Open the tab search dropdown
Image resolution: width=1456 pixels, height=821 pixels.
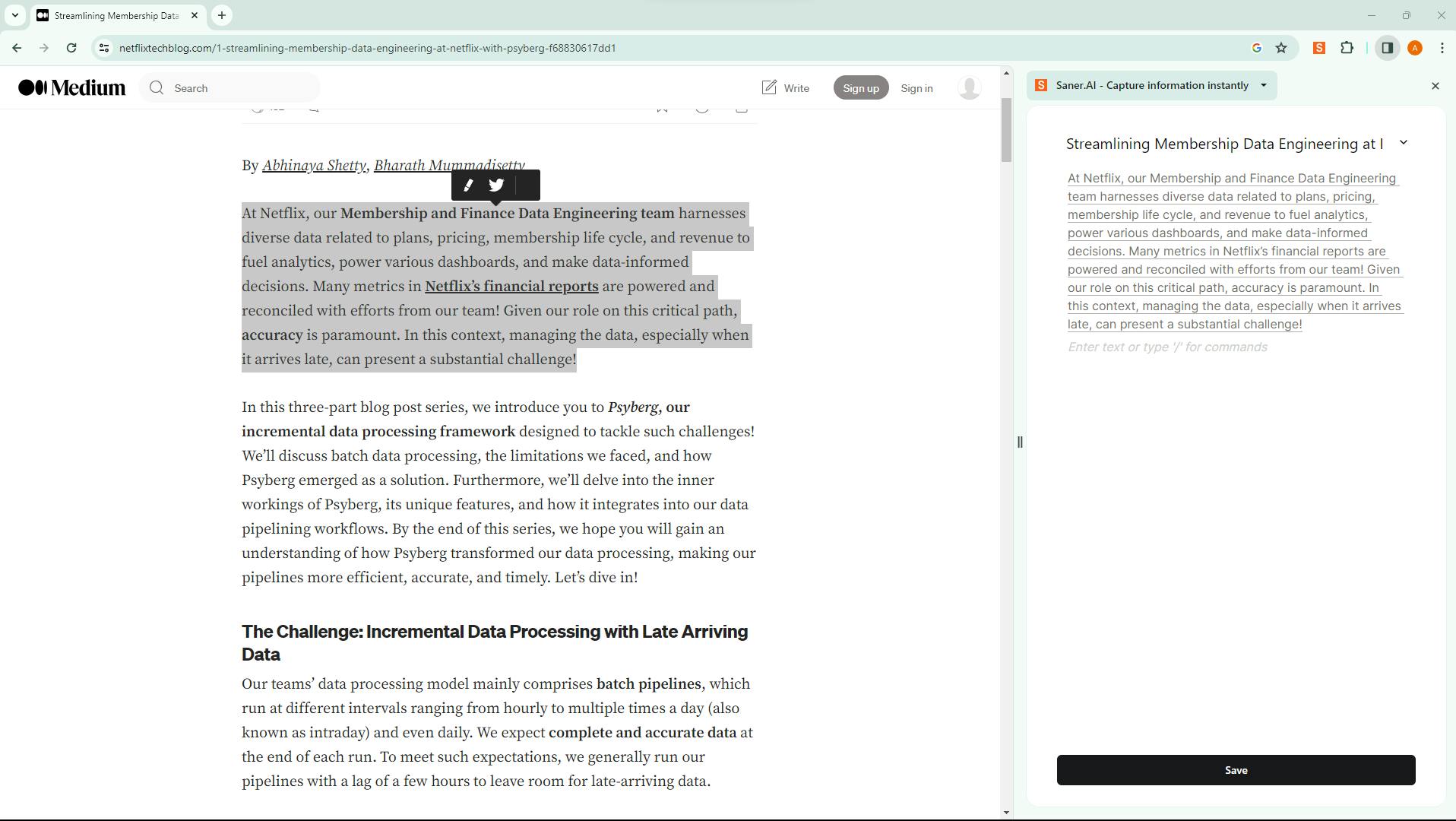tap(14, 15)
